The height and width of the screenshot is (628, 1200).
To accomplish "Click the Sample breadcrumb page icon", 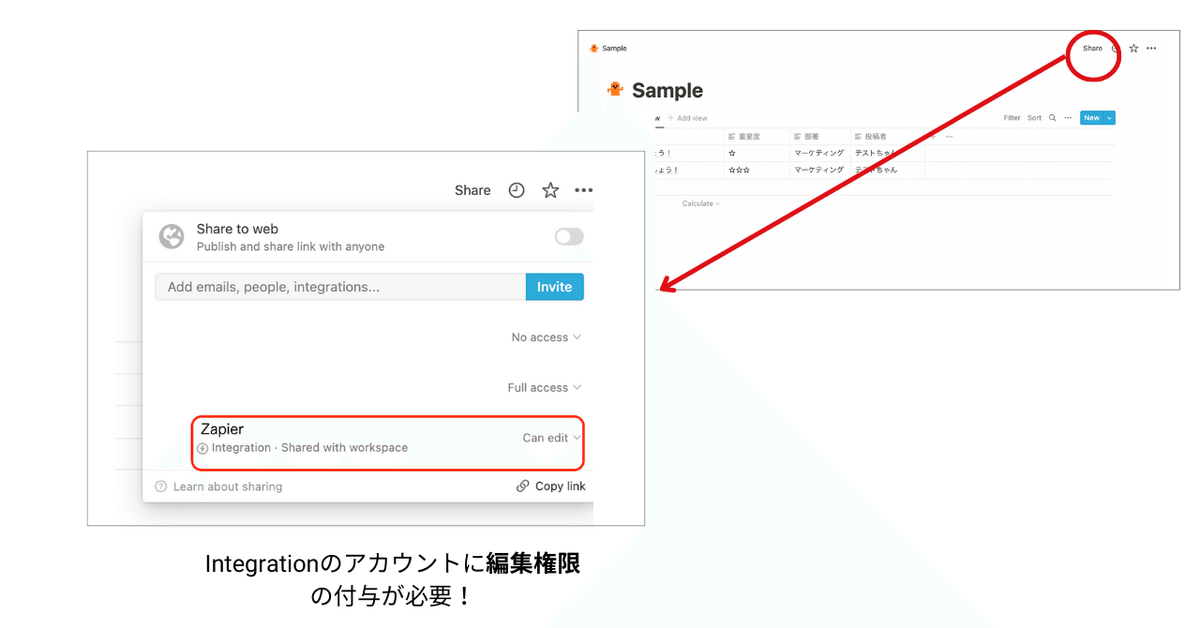I will pos(594,48).
